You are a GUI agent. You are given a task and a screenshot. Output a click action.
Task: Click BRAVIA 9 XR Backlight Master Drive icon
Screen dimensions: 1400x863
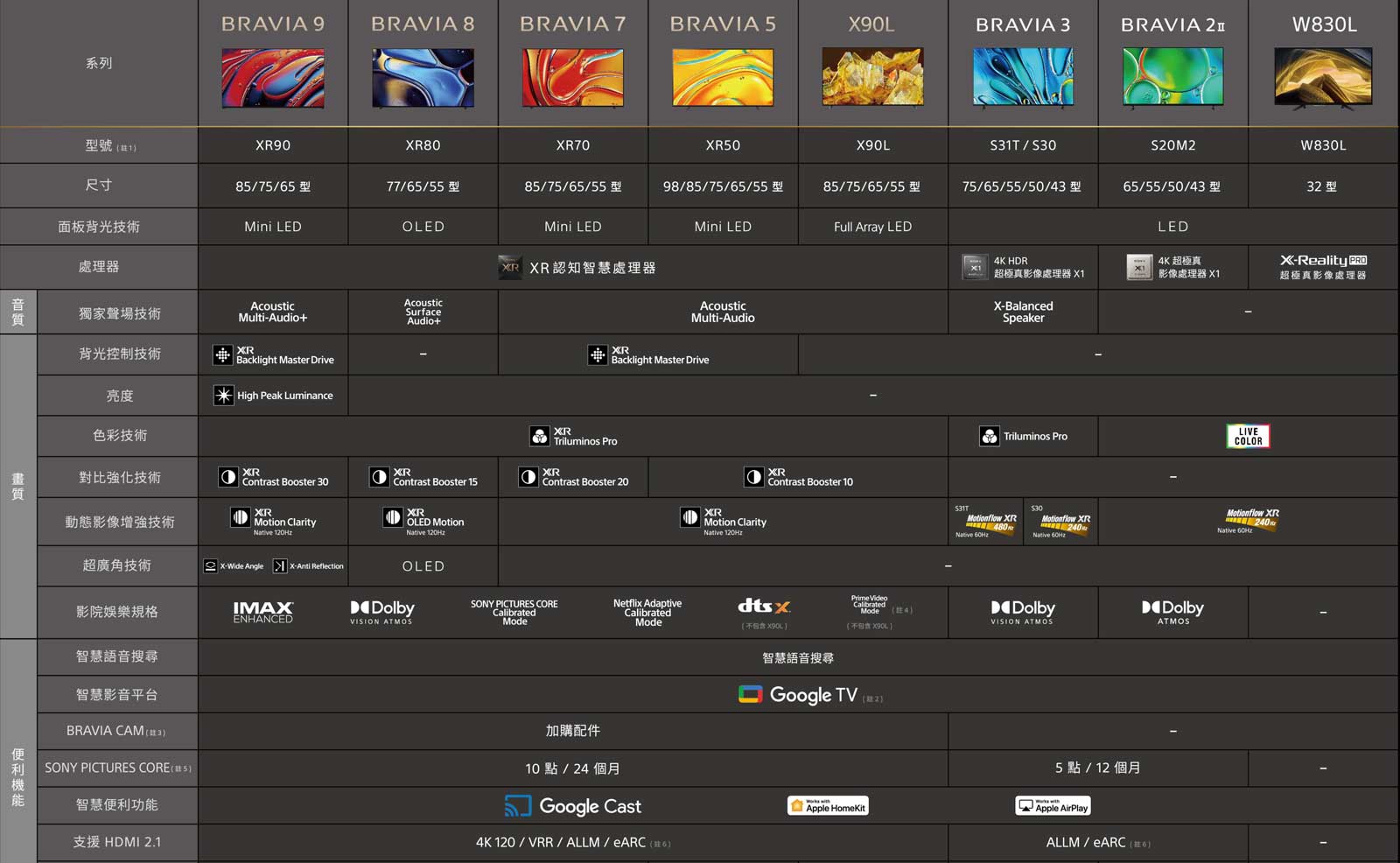coord(223,354)
